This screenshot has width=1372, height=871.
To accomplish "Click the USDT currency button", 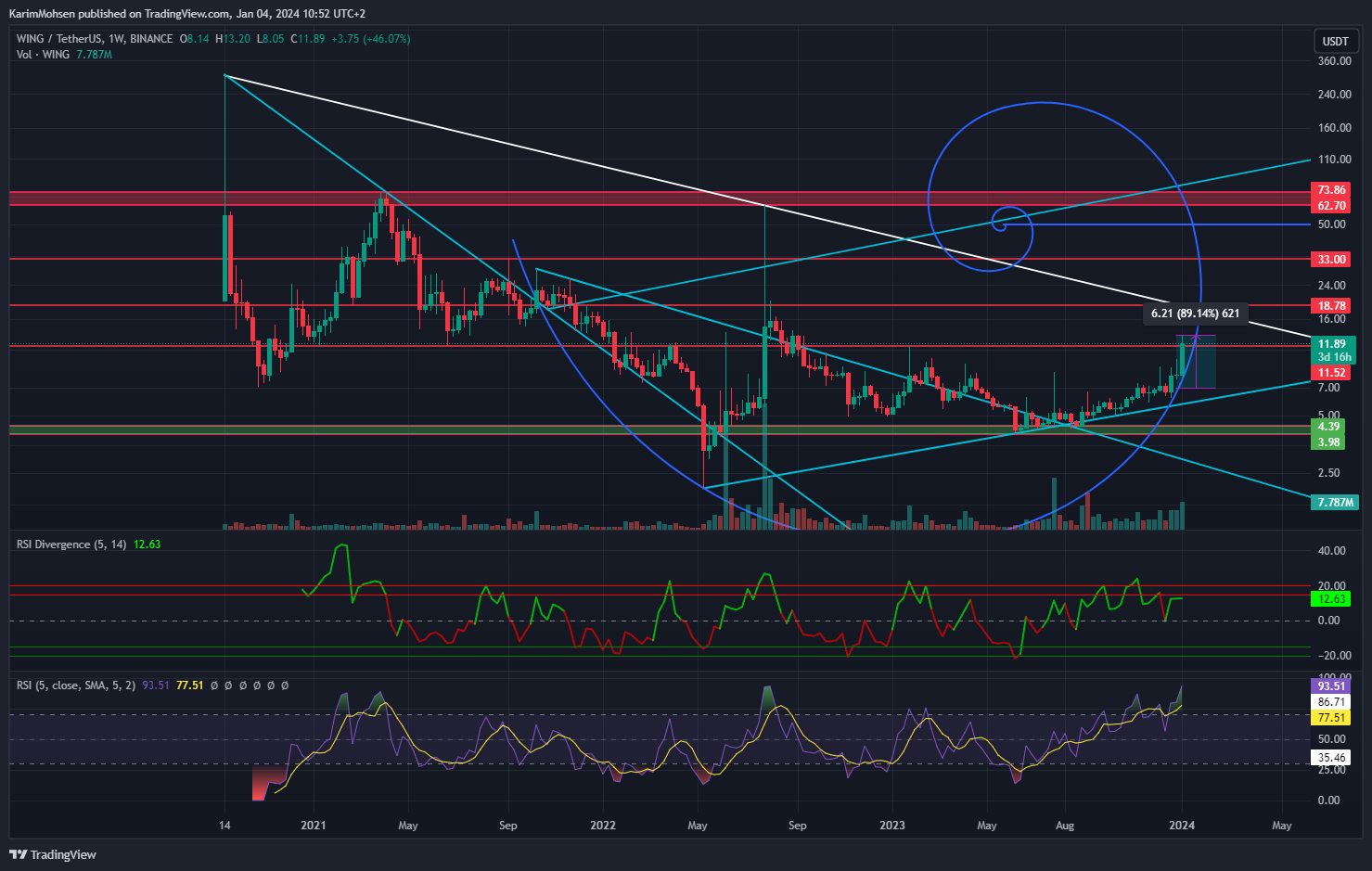I will [1335, 42].
